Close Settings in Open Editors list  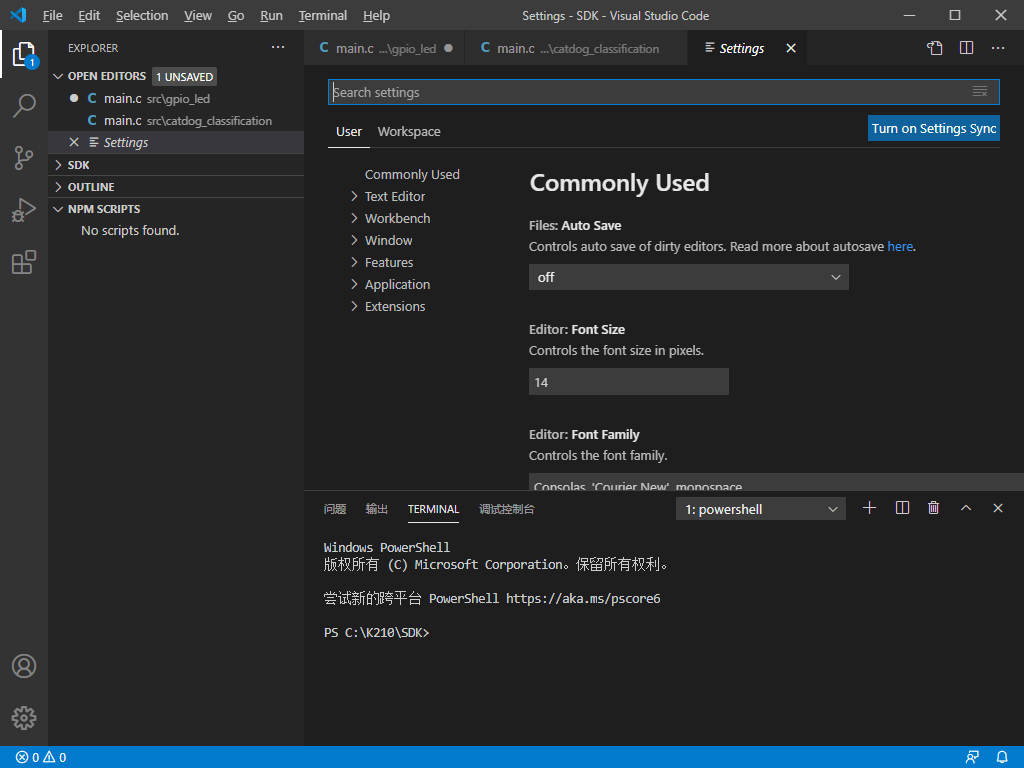pyautogui.click(x=74, y=142)
